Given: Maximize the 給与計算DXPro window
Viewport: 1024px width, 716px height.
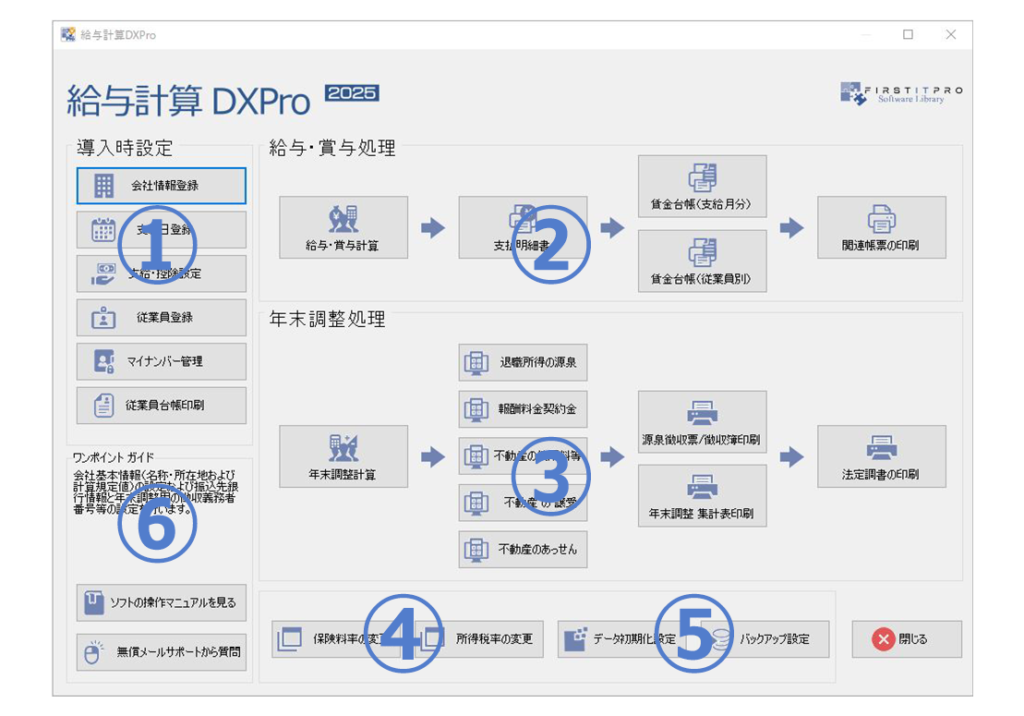Looking at the screenshot, I should coord(908,35).
